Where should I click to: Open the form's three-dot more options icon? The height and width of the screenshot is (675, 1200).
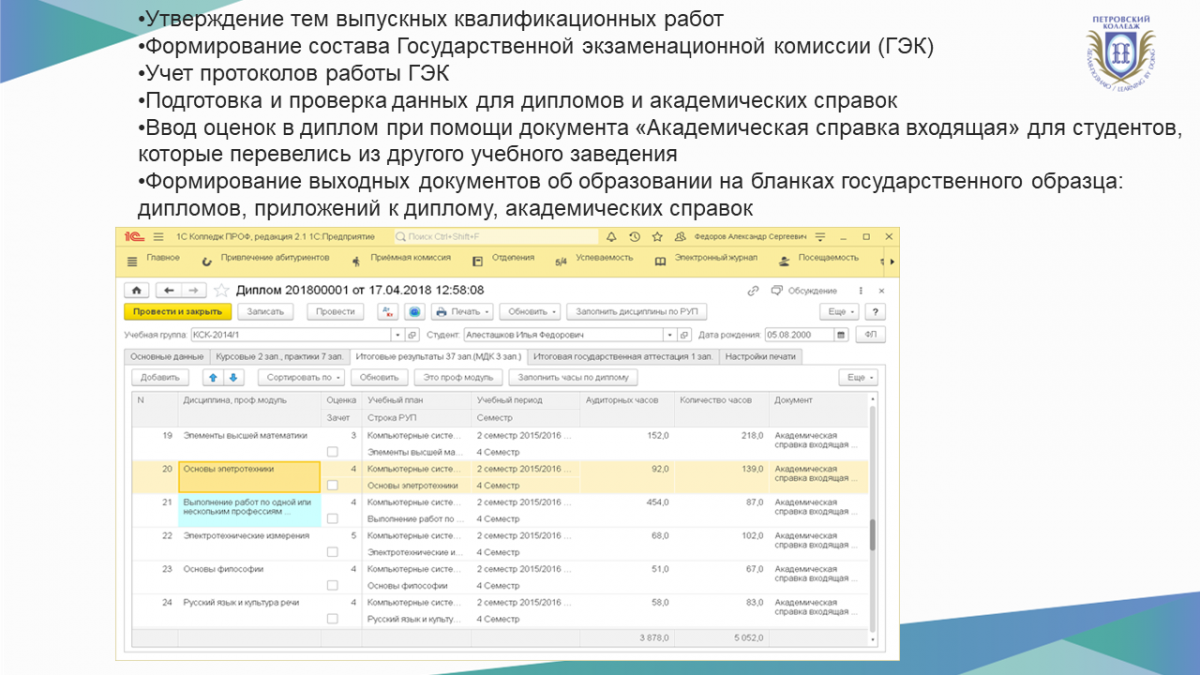(863, 290)
